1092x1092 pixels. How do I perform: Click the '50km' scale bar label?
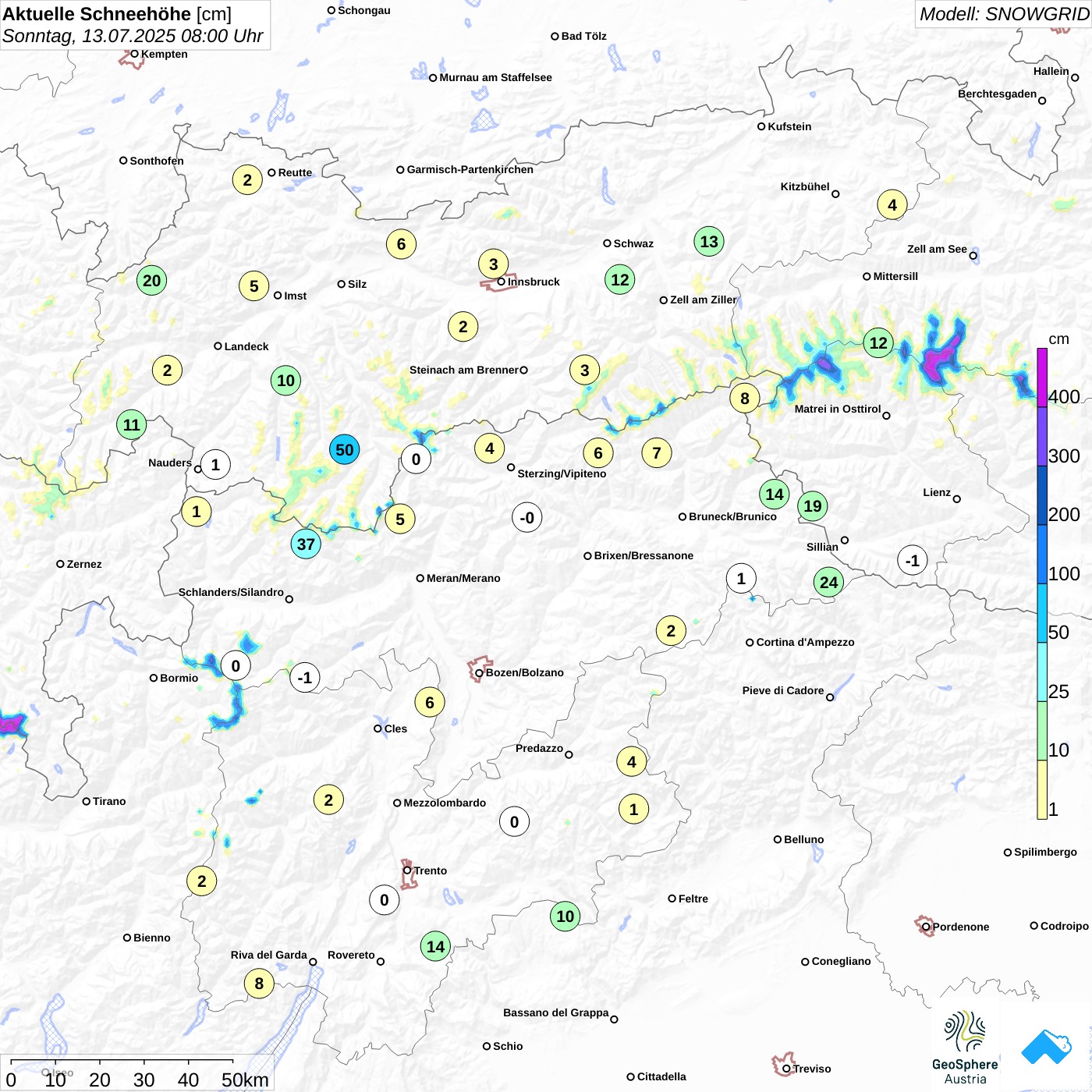245,1080
